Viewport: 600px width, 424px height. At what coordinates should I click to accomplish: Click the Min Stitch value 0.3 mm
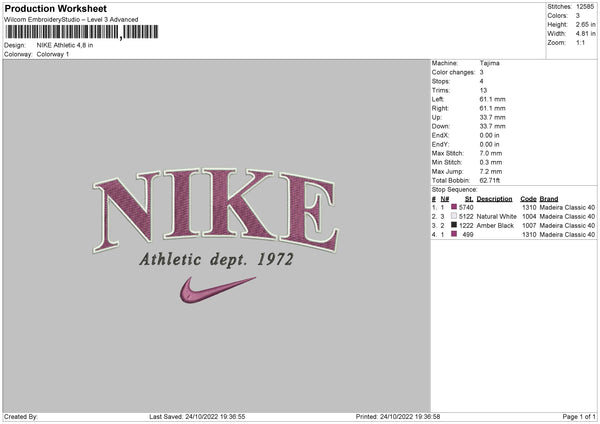[x=491, y=162]
